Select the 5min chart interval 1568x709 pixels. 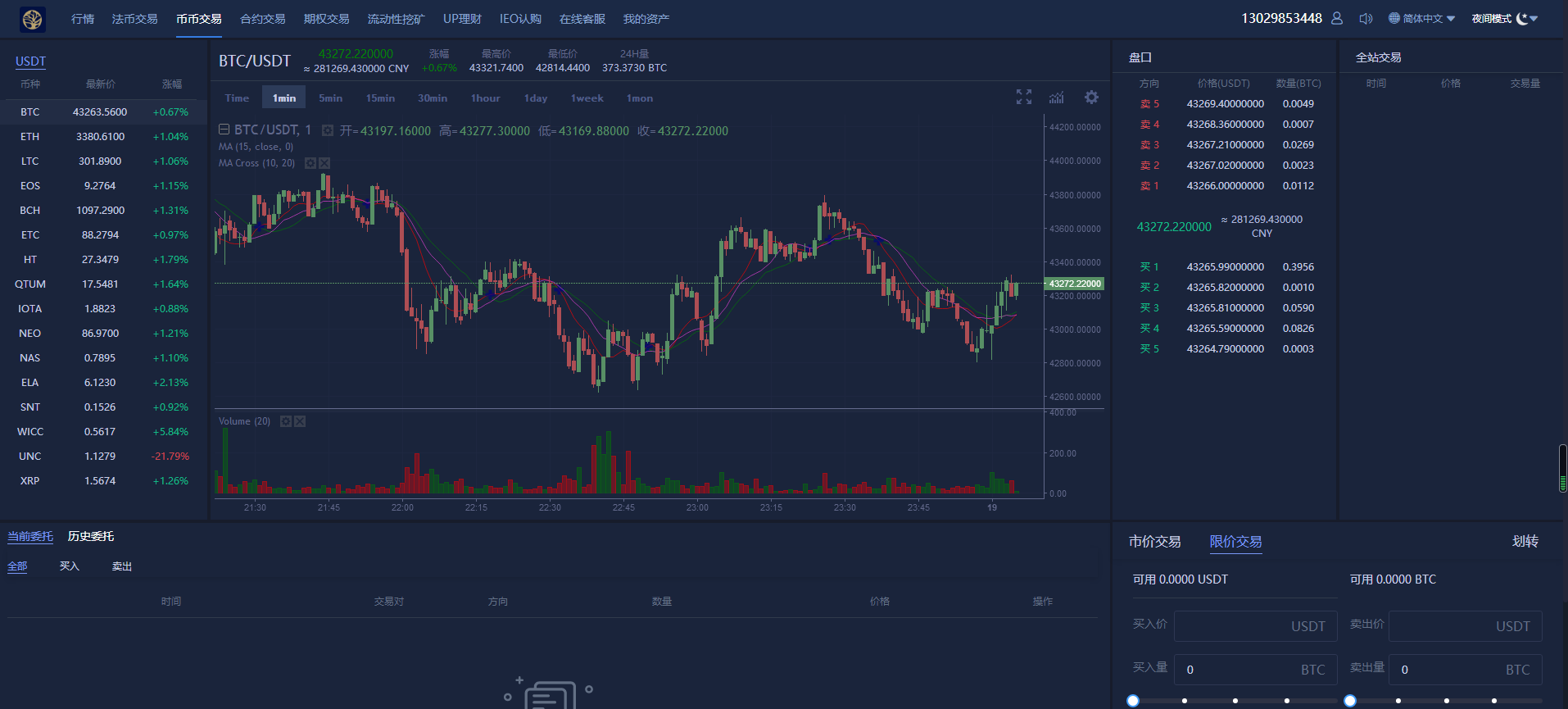(331, 98)
